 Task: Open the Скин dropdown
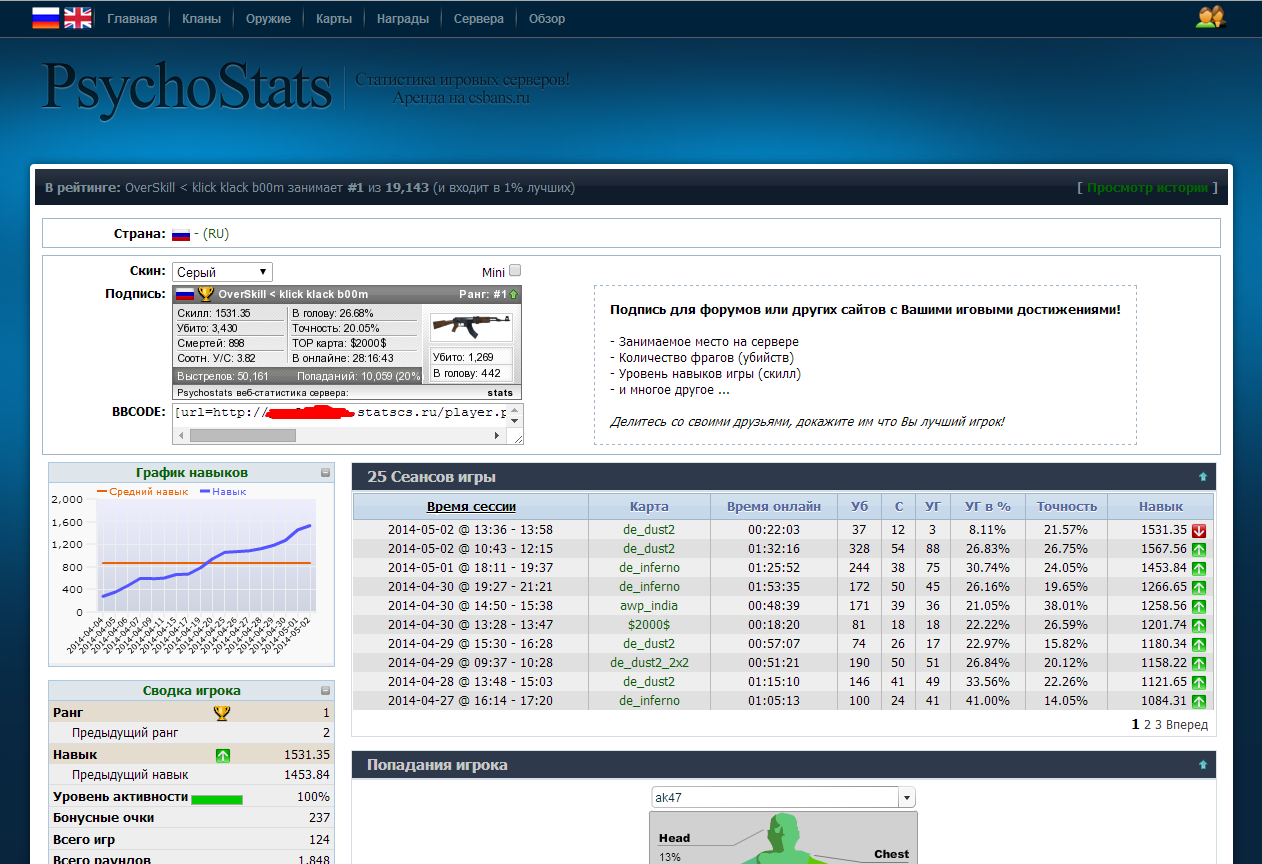[x=222, y=272]
